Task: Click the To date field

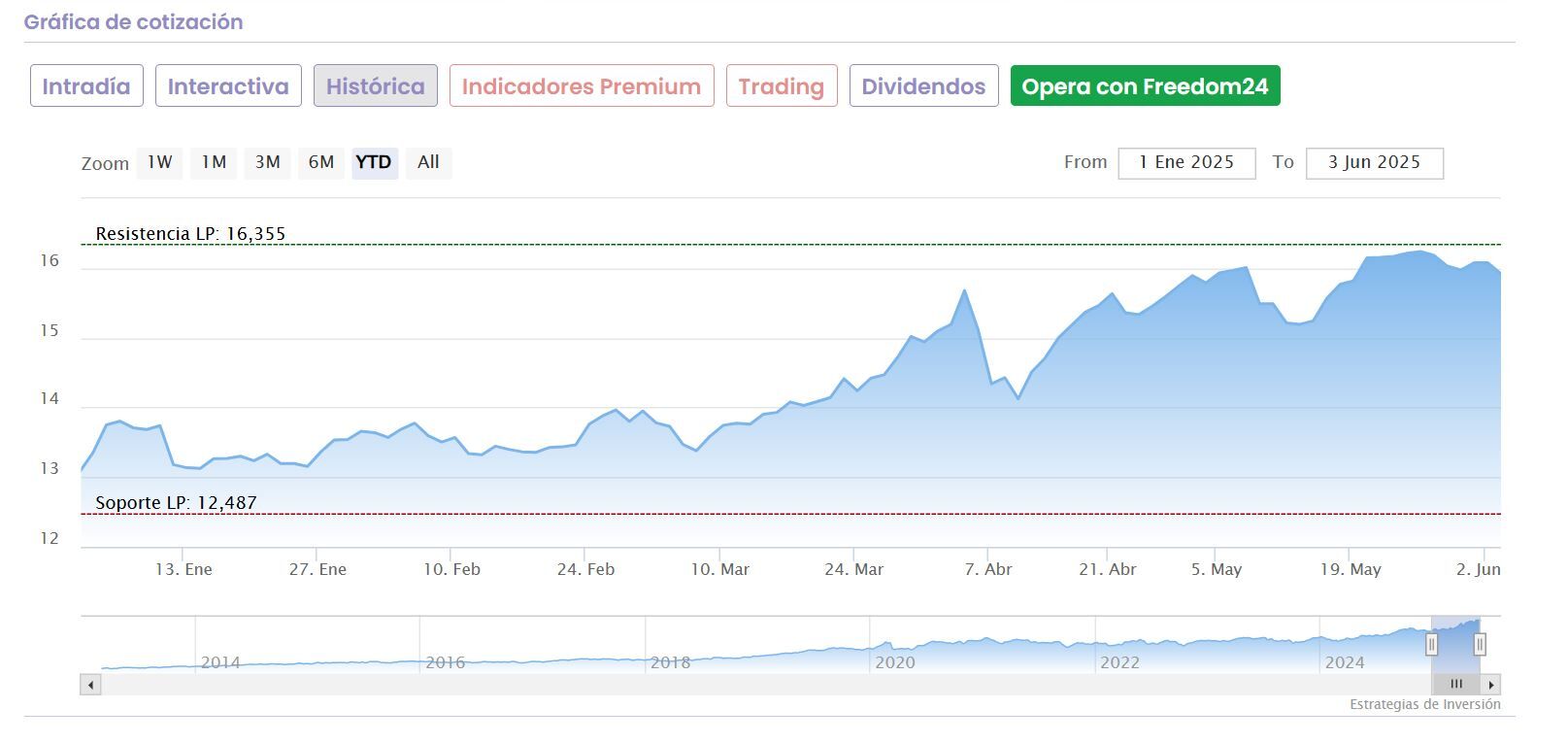Action: point(1374,163)
